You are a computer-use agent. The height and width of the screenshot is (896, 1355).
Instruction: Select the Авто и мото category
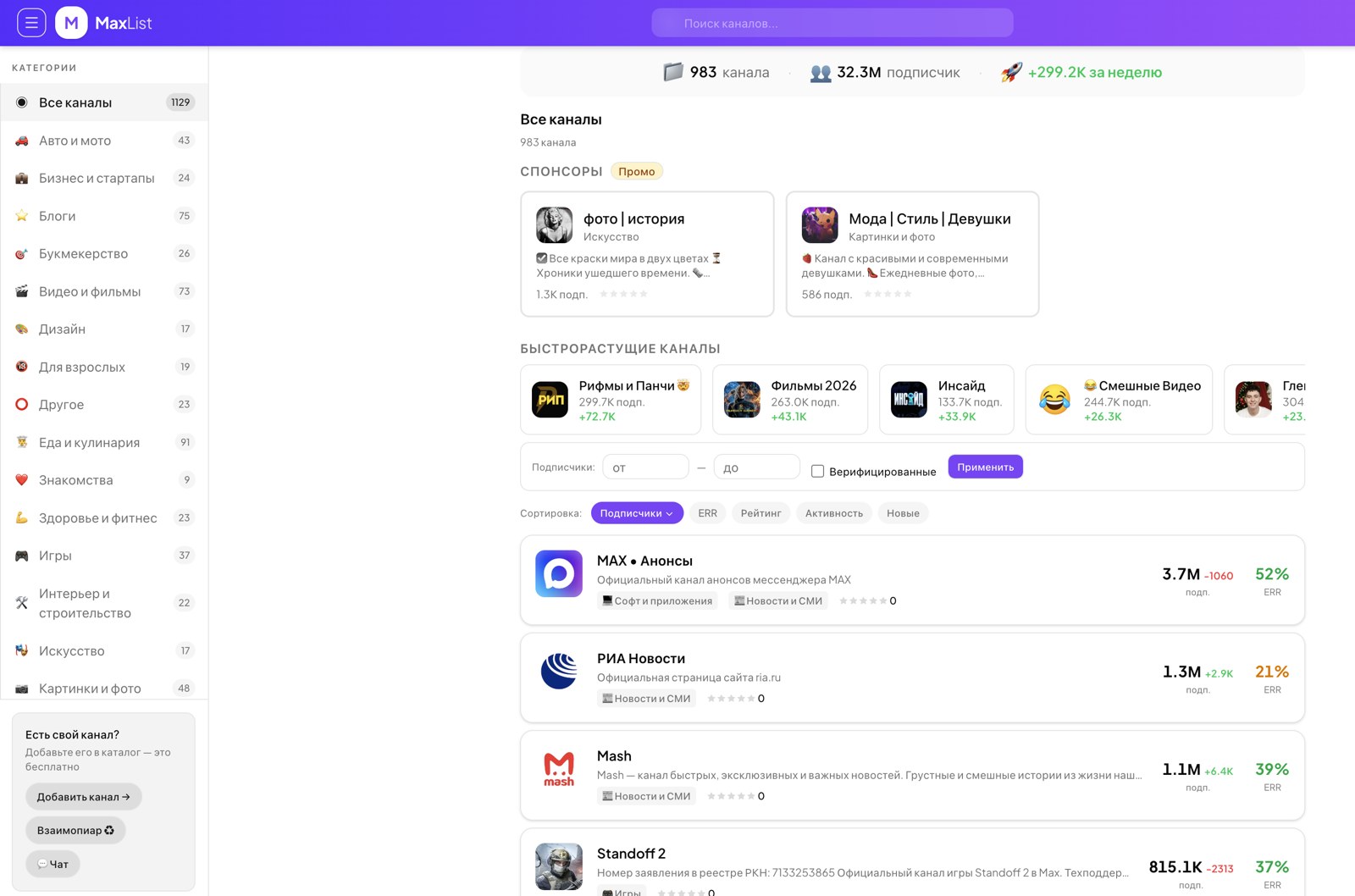[x=104, y=141]
